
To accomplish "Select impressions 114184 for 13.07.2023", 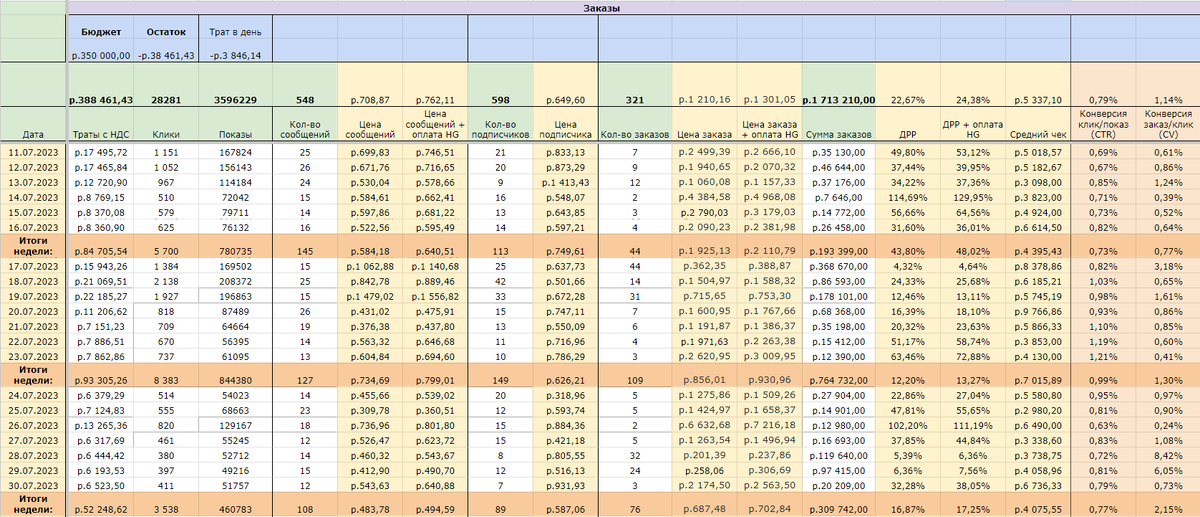I will [x=234, y=182].
